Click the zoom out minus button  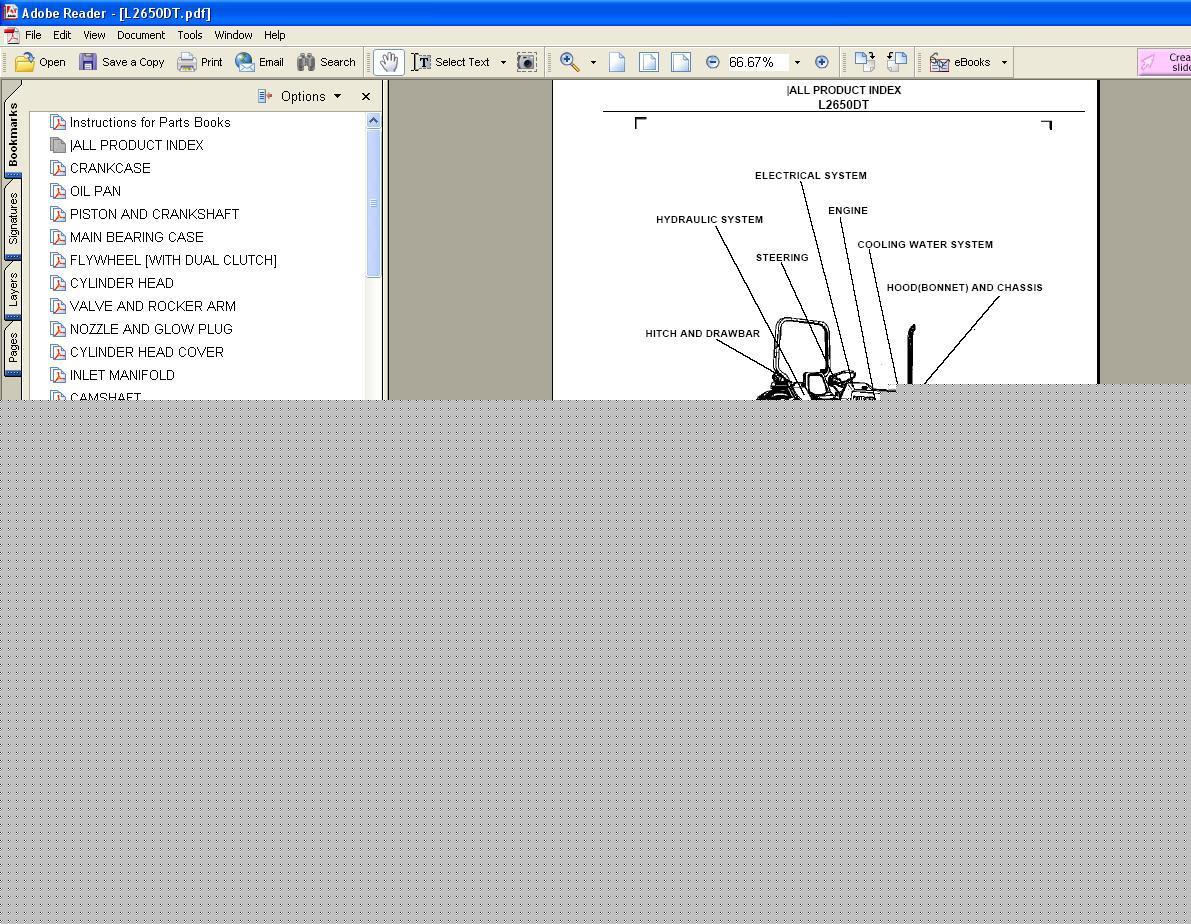tap(712, 62)
